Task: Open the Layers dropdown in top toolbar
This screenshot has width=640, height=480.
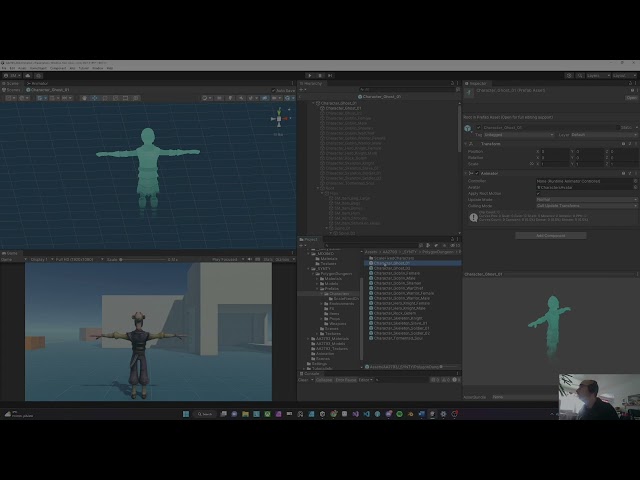Action: (x=598, y=76)
